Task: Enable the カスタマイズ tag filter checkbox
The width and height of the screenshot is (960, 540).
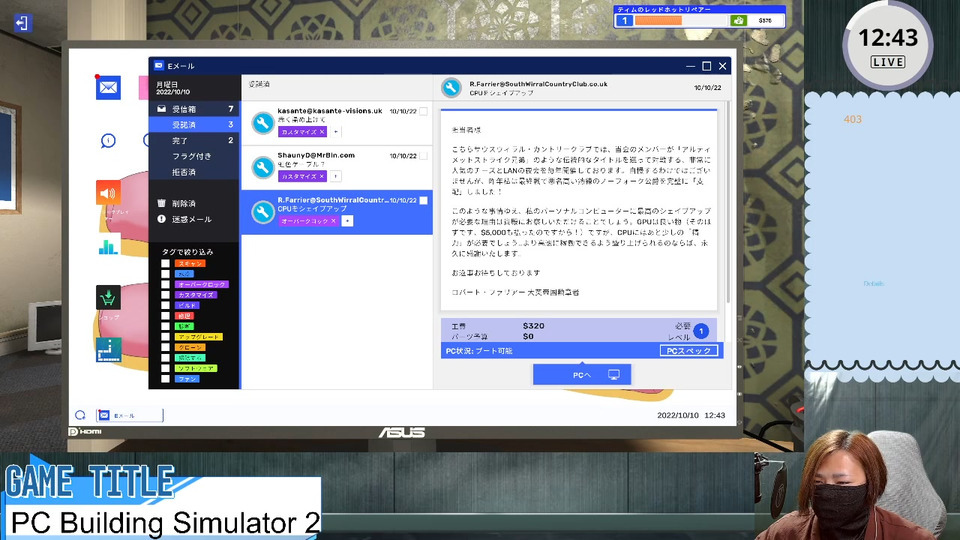Action: [165, 295]
